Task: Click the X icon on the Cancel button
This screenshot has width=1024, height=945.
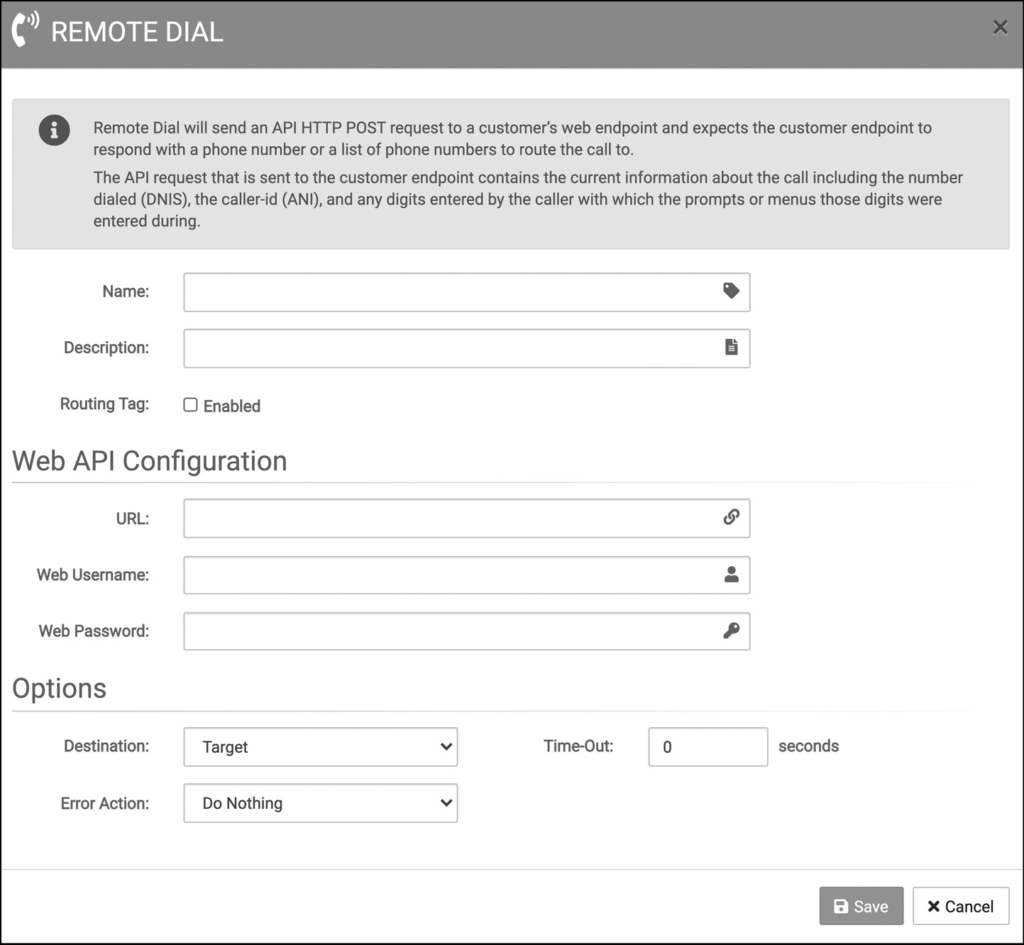Action: [x=933, y=906]
